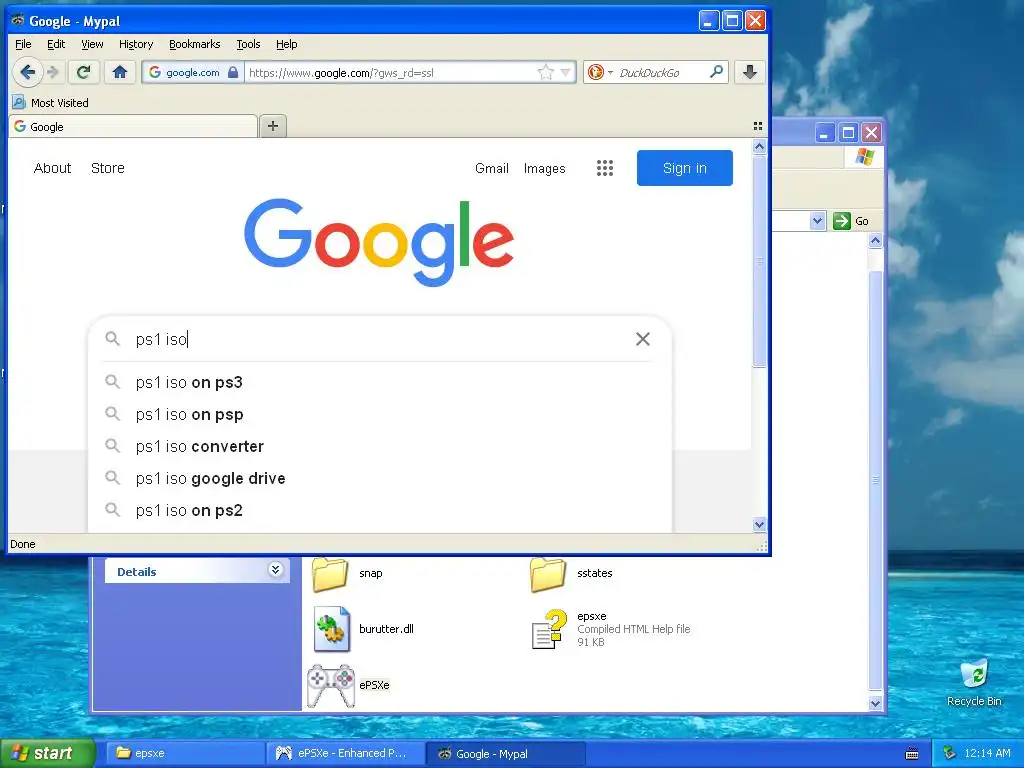The image size is (1024, 768).
Task: Switch to ePSXe - Enhanced P... taskbar button
Action: coord(346,754)
